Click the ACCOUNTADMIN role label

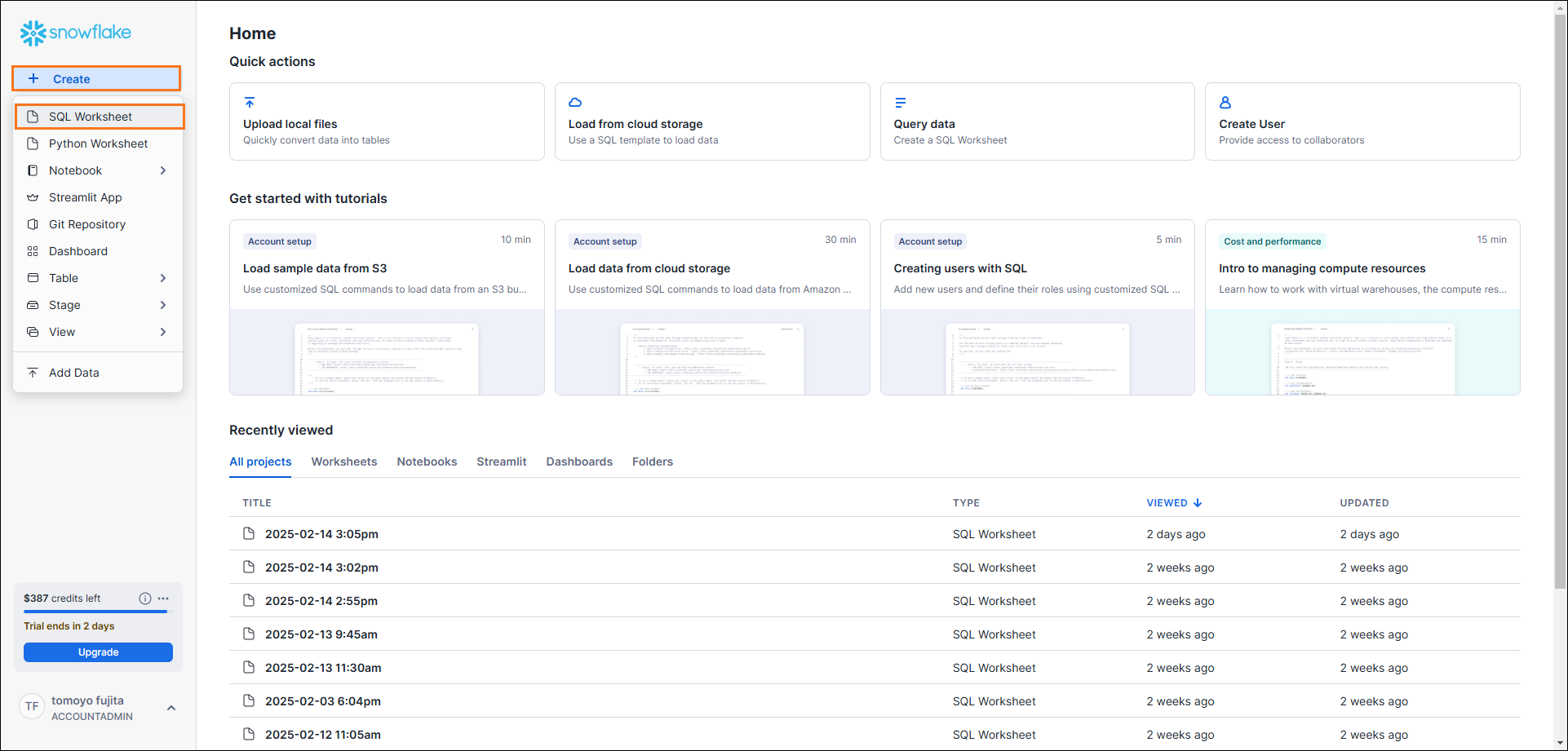click(x=92, y=717)
